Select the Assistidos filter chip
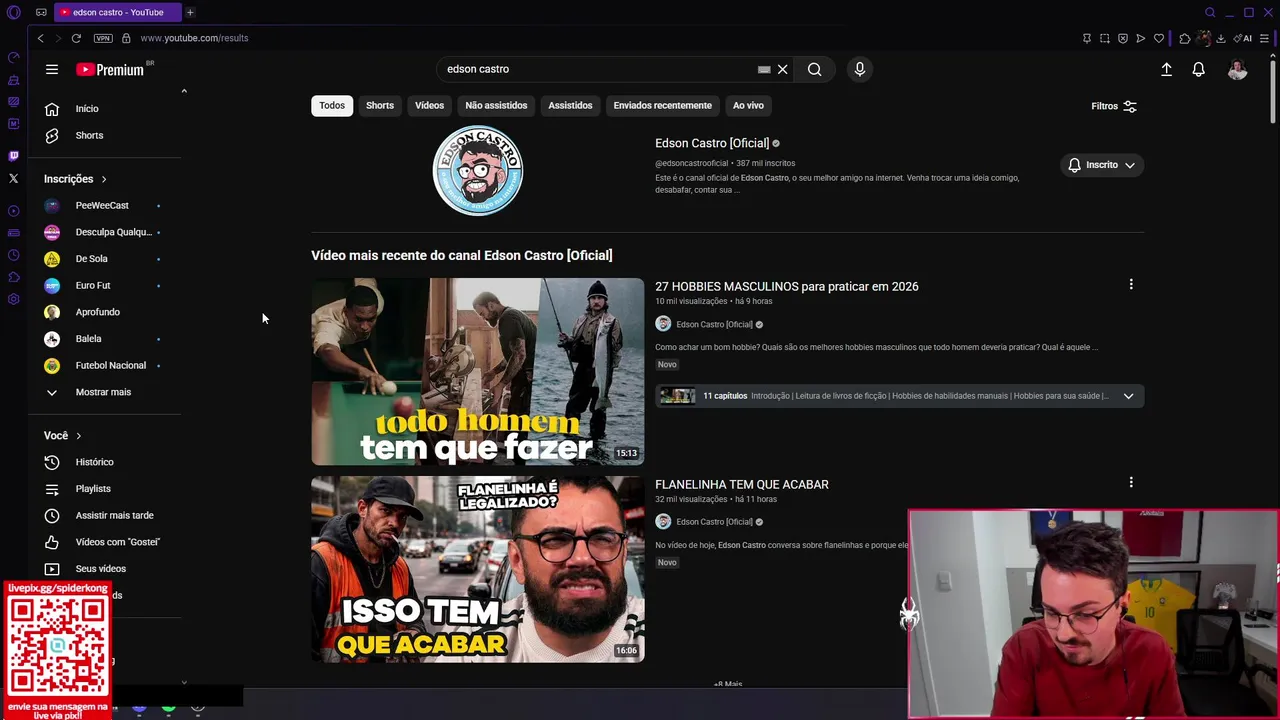Screen dimensions: 1280x720 pyautogui.click(x=570, y=105)
